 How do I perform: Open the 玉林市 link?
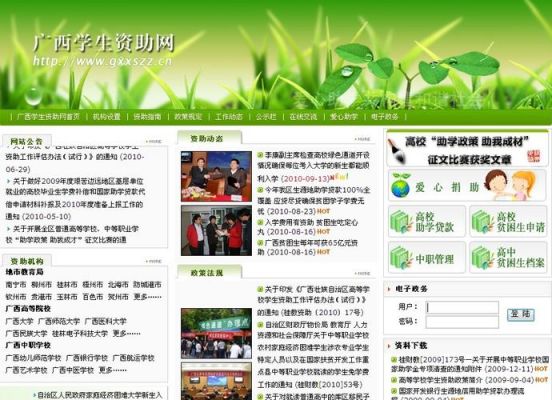click(x=67, y=297)
